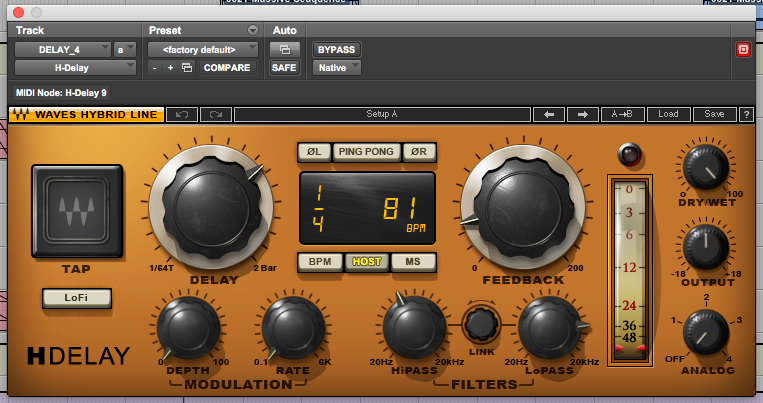763x403 pixels.
Task: Toggle plug-in BYPASS
Action: [x=336, y=50]
